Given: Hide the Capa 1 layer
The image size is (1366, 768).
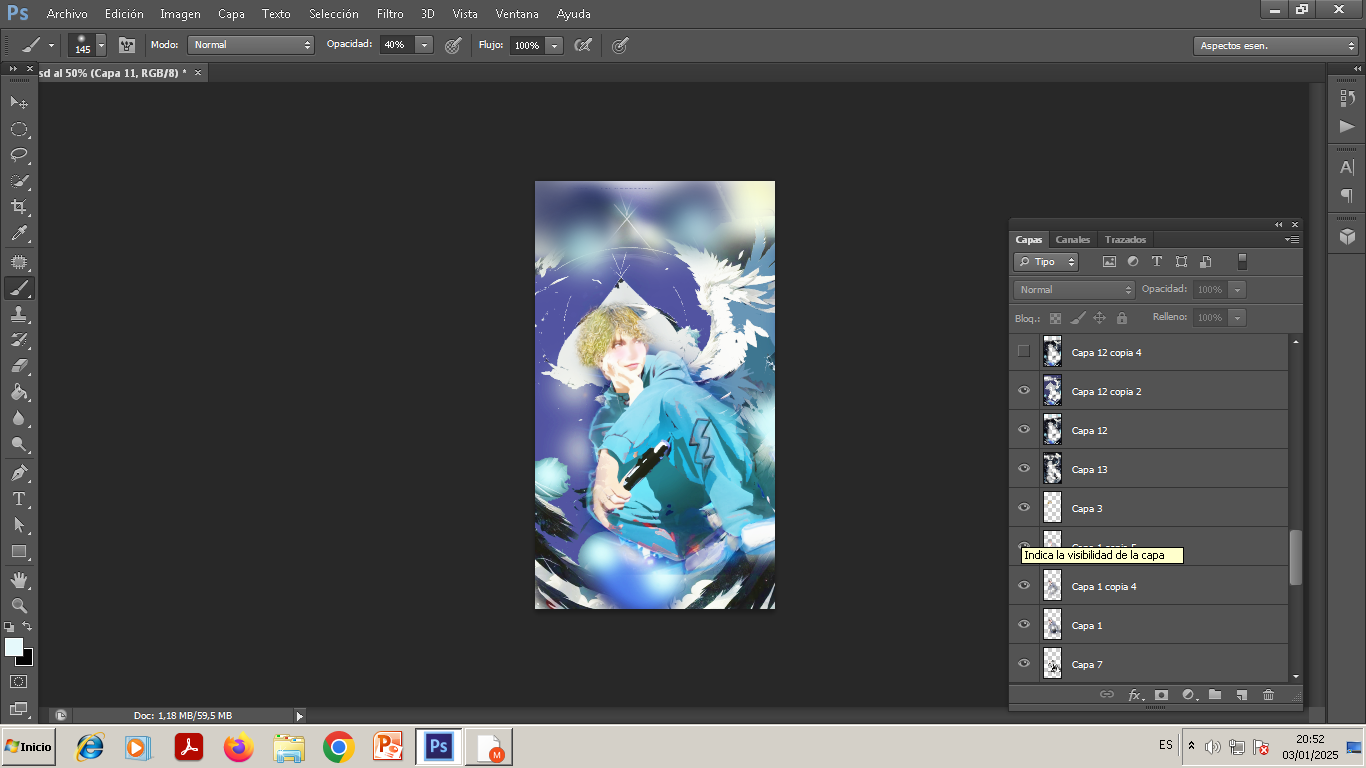Looking at the screenshot, I should 1023,624.
